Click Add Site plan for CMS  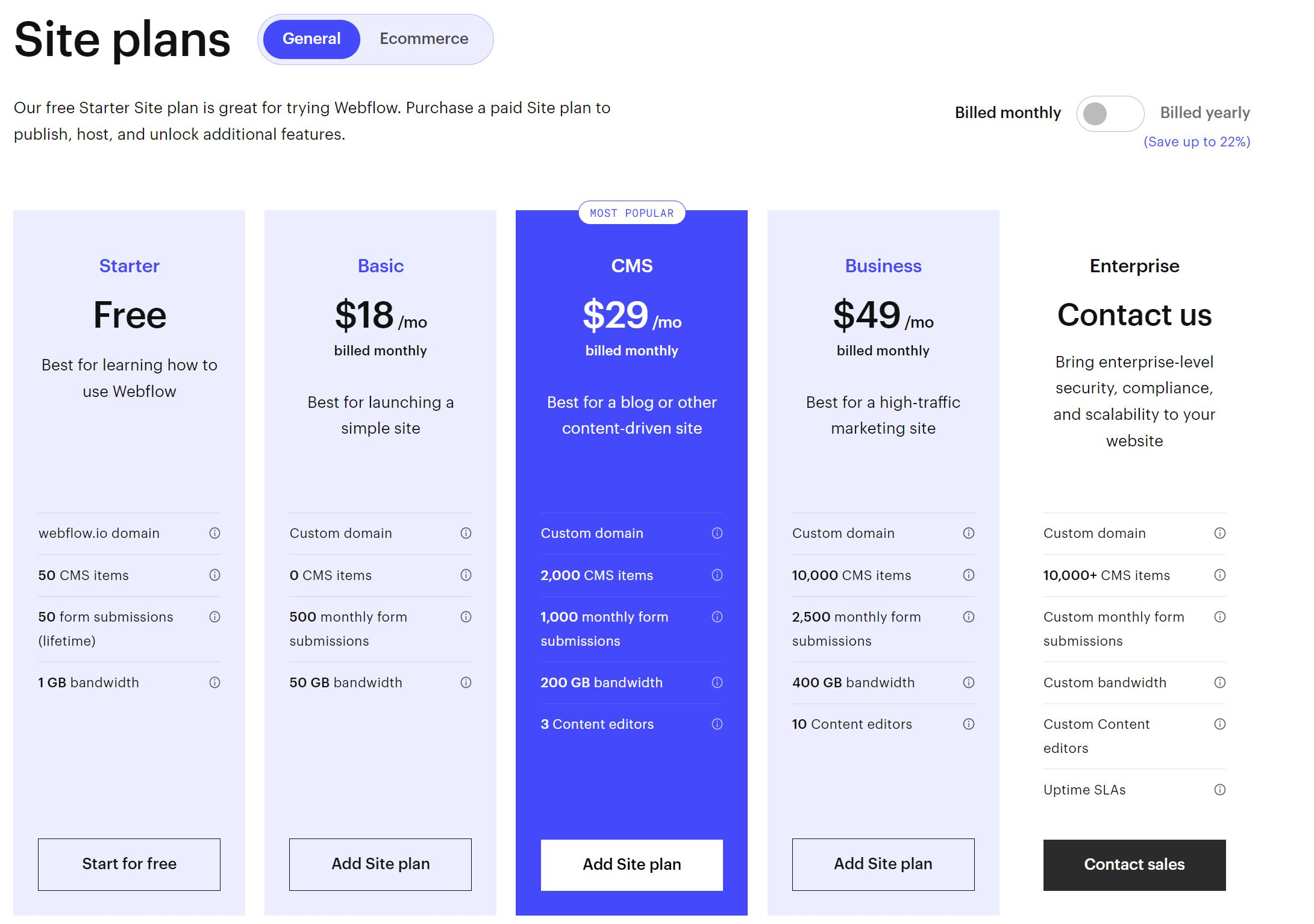pyautogui.click(x=631, y=864)
